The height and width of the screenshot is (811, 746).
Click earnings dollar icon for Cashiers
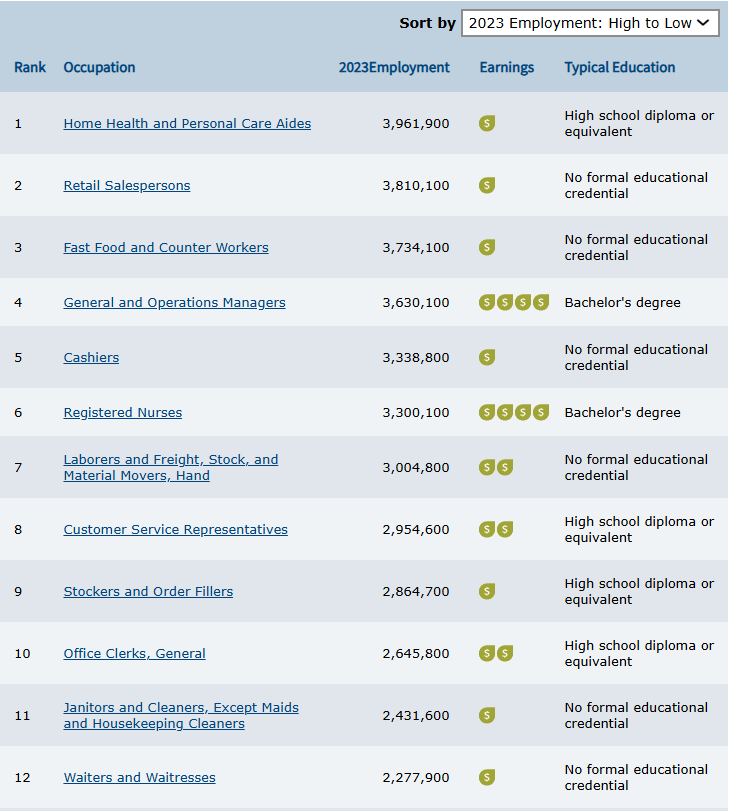point(487,357)
